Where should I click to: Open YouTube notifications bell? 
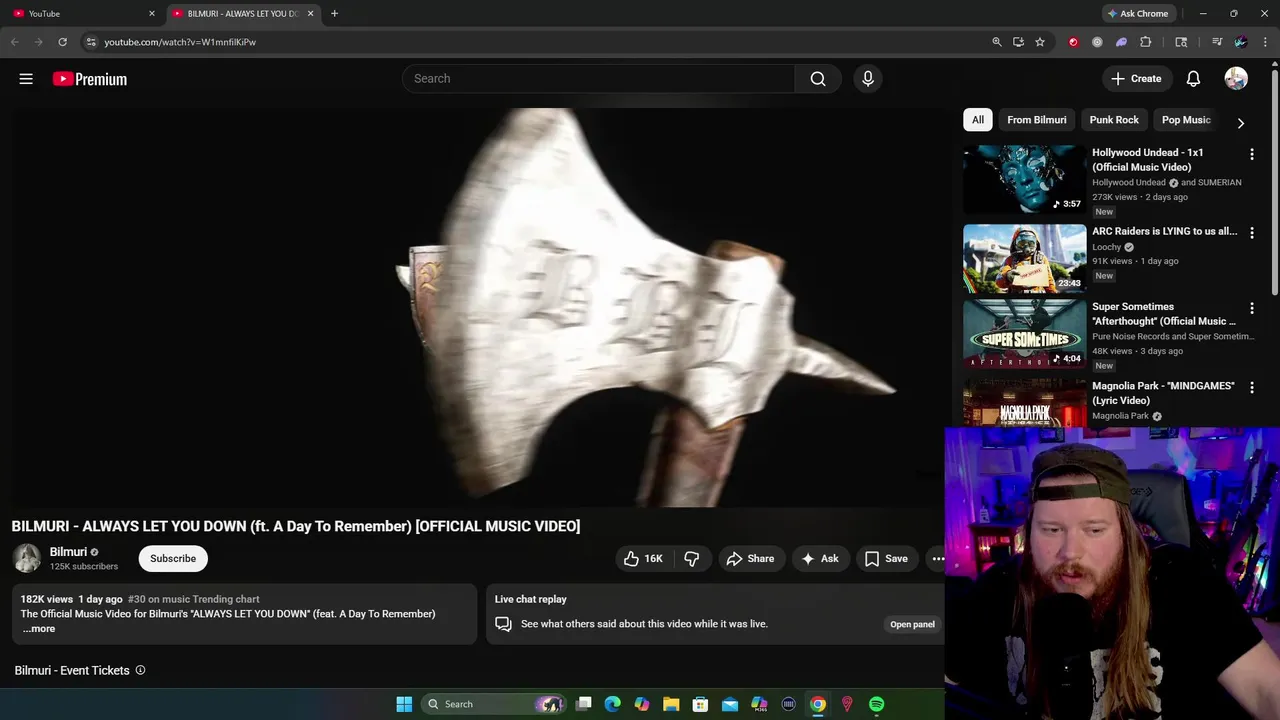click(1193, 79)
